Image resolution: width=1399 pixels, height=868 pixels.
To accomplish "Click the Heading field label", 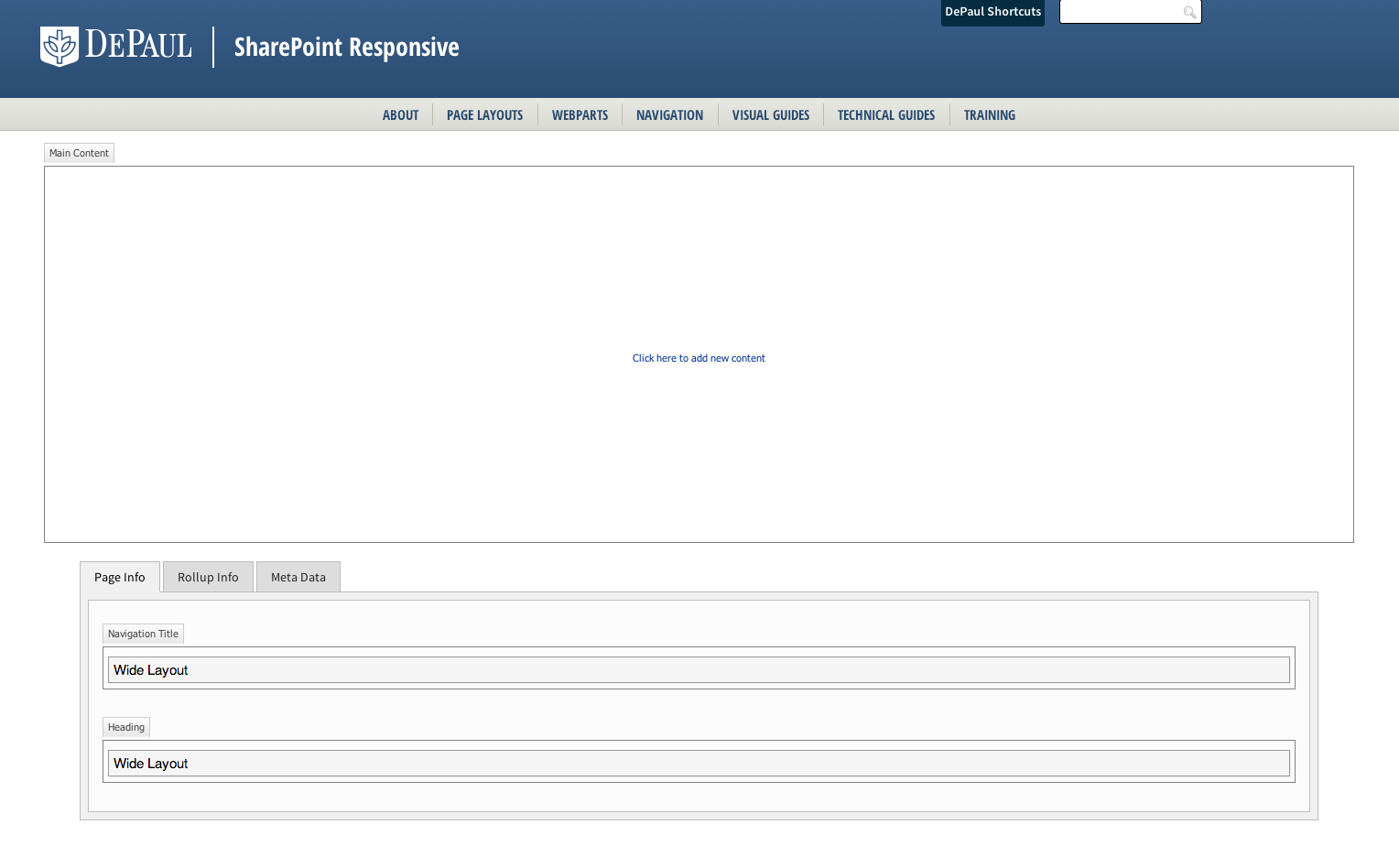I will [x=125, y=726].
